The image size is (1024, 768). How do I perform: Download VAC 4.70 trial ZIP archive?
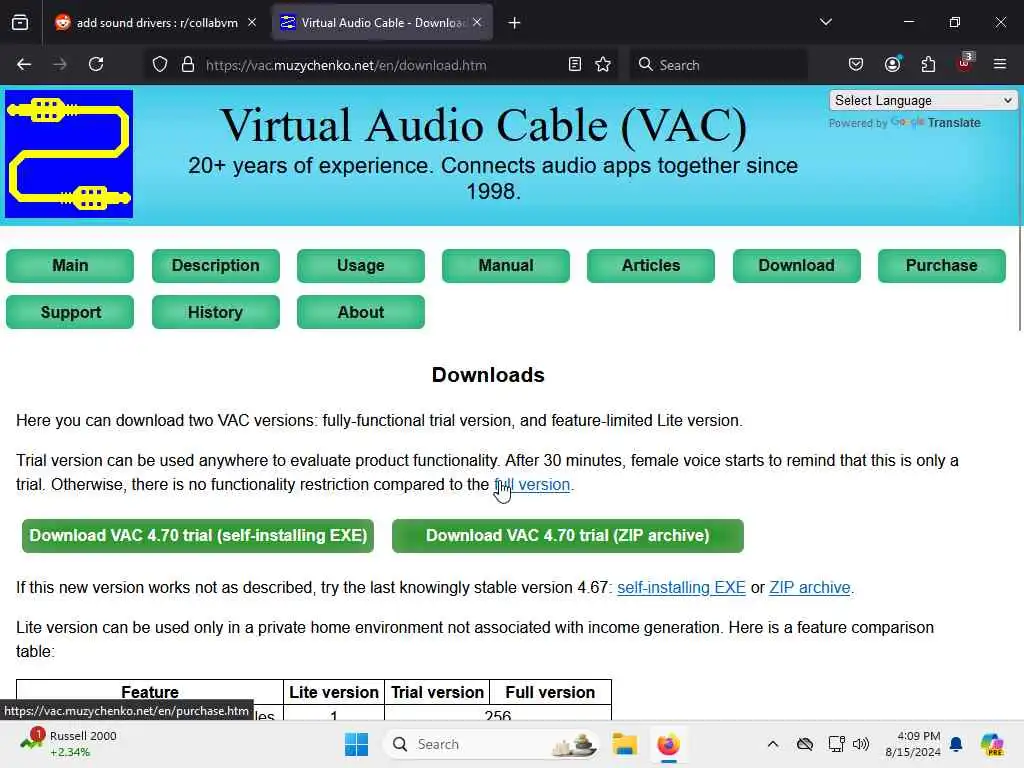pyautogui.click(x=568, y=536)
